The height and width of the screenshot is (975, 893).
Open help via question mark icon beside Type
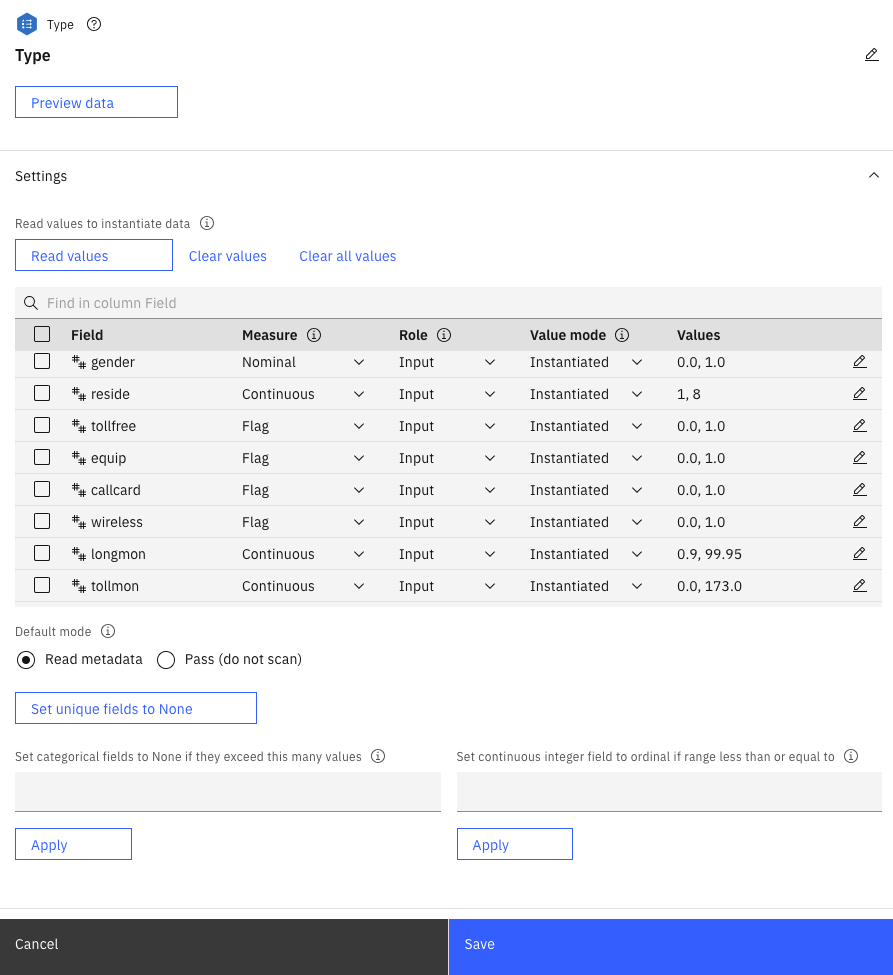pos(94,24)
